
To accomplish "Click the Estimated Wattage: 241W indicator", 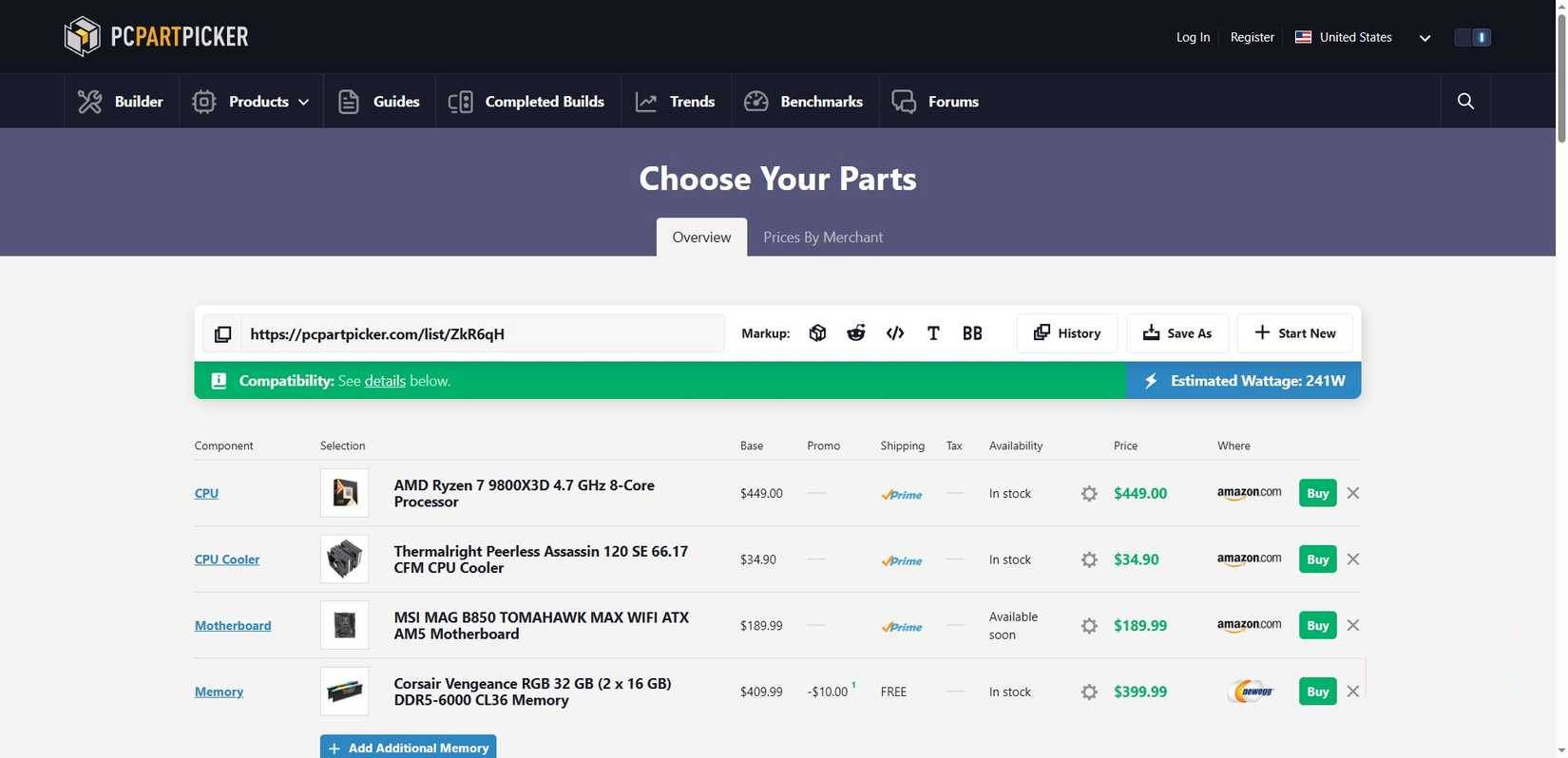I will 1244,381.
